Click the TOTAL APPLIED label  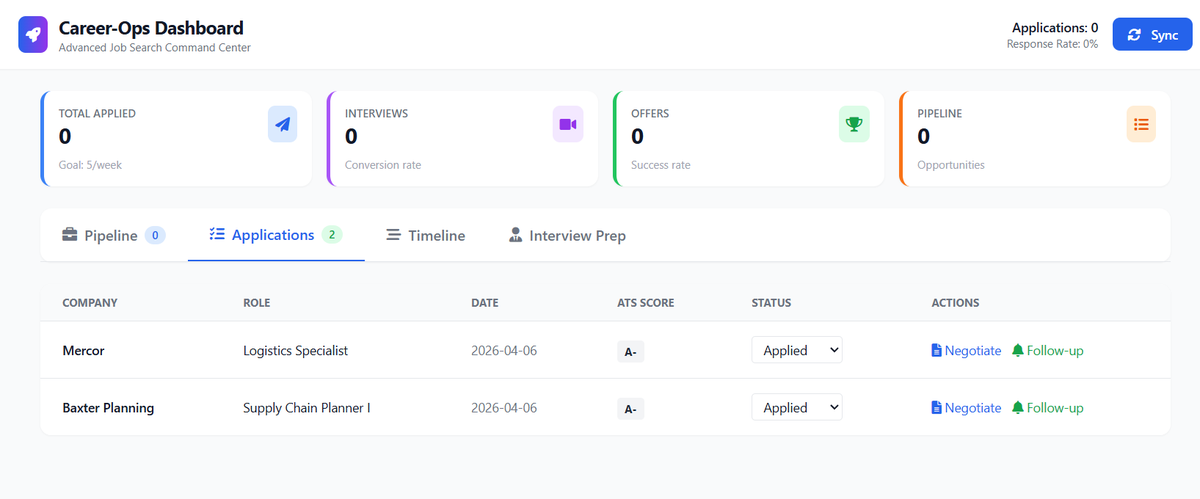pyautogui.click(x=97, y=114)
